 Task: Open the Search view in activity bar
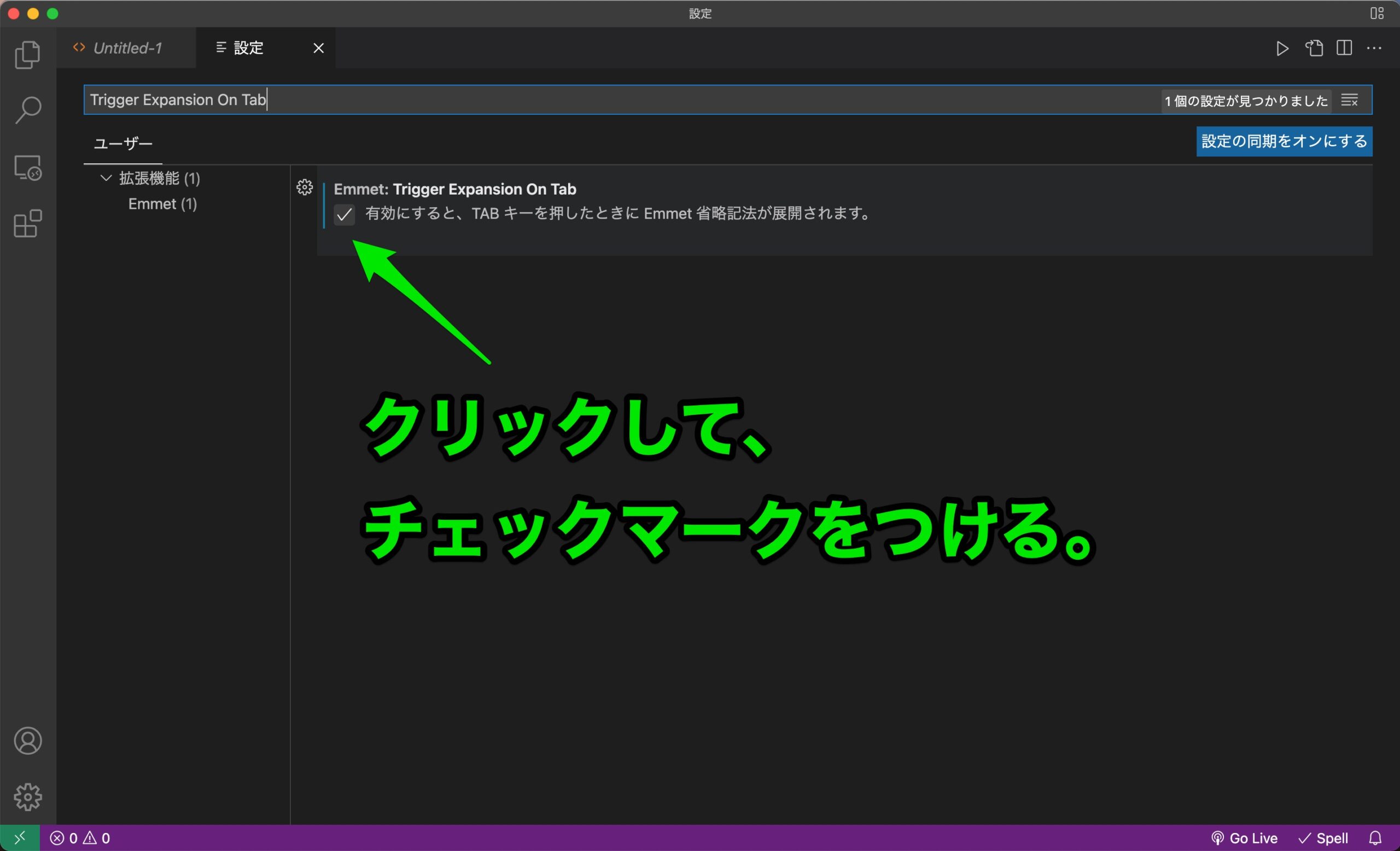pos(27,110)
